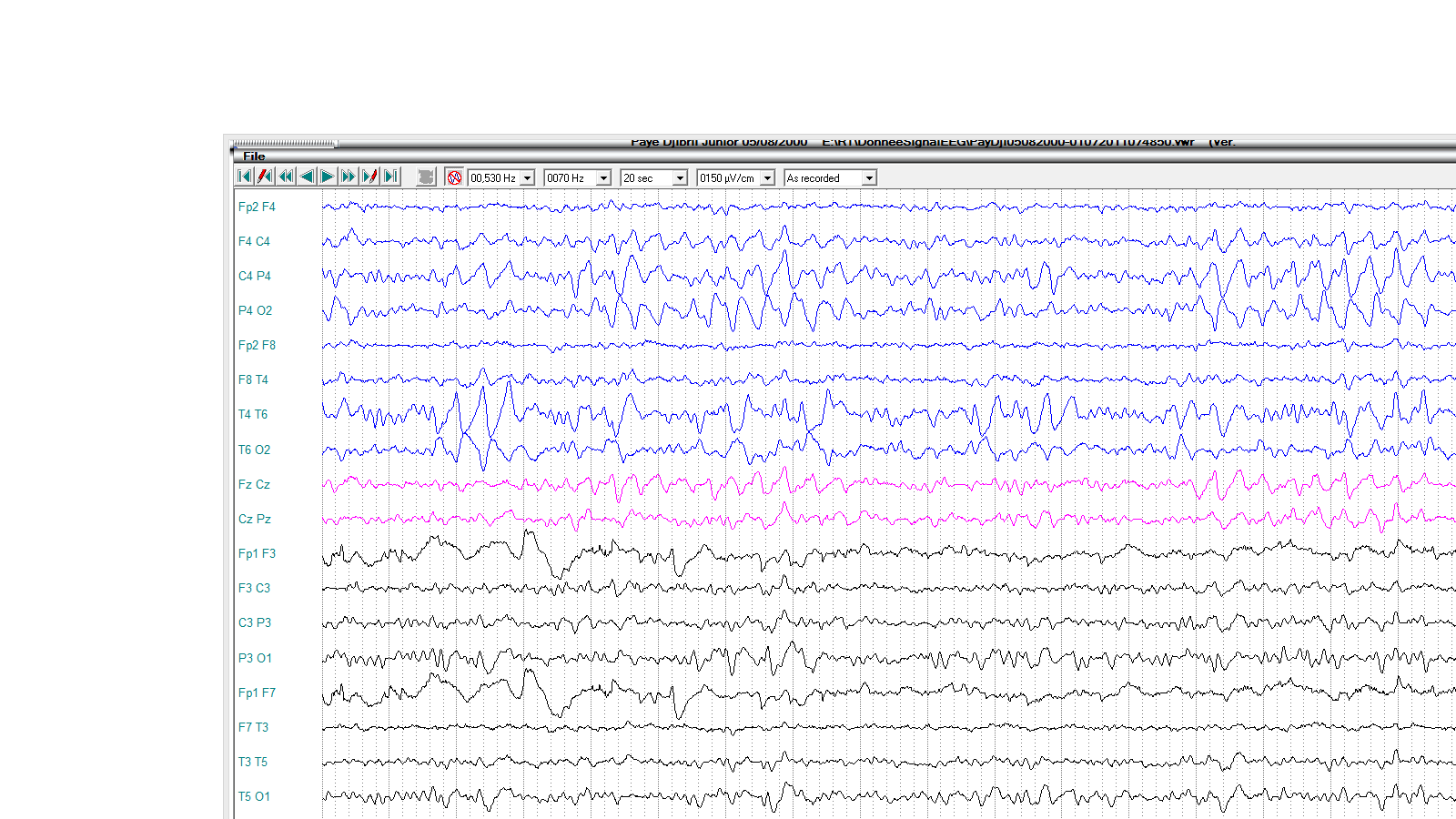
Task: Select the T4 T6 channel label
Action: [253, 414]
